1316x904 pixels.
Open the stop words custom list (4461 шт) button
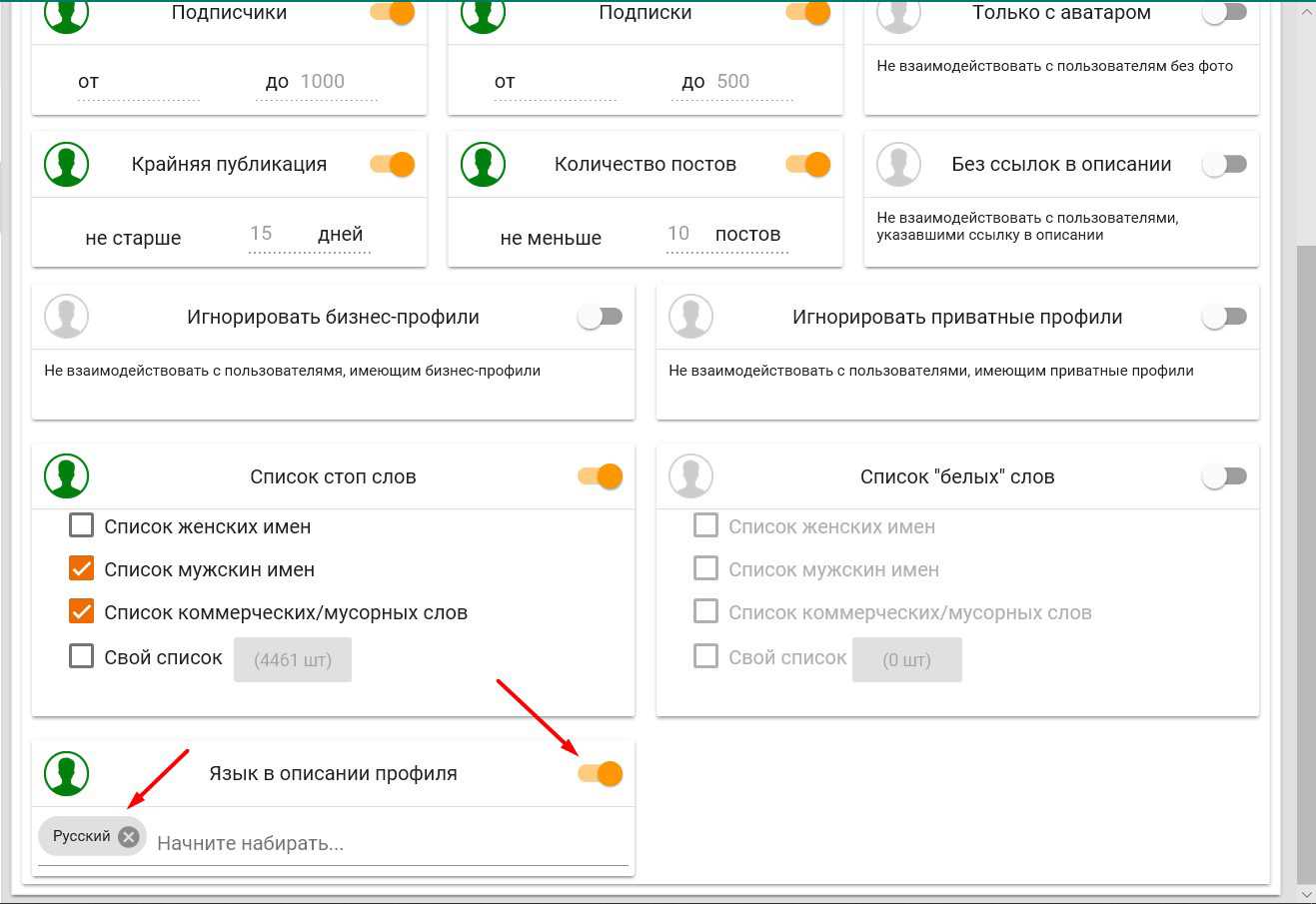click(293, 659)
